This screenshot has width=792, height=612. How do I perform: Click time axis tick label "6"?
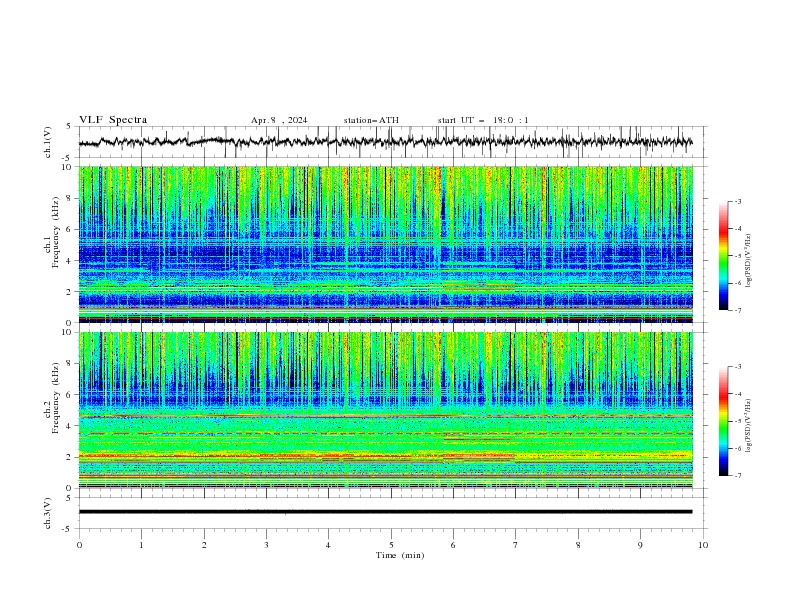[453, 545]
